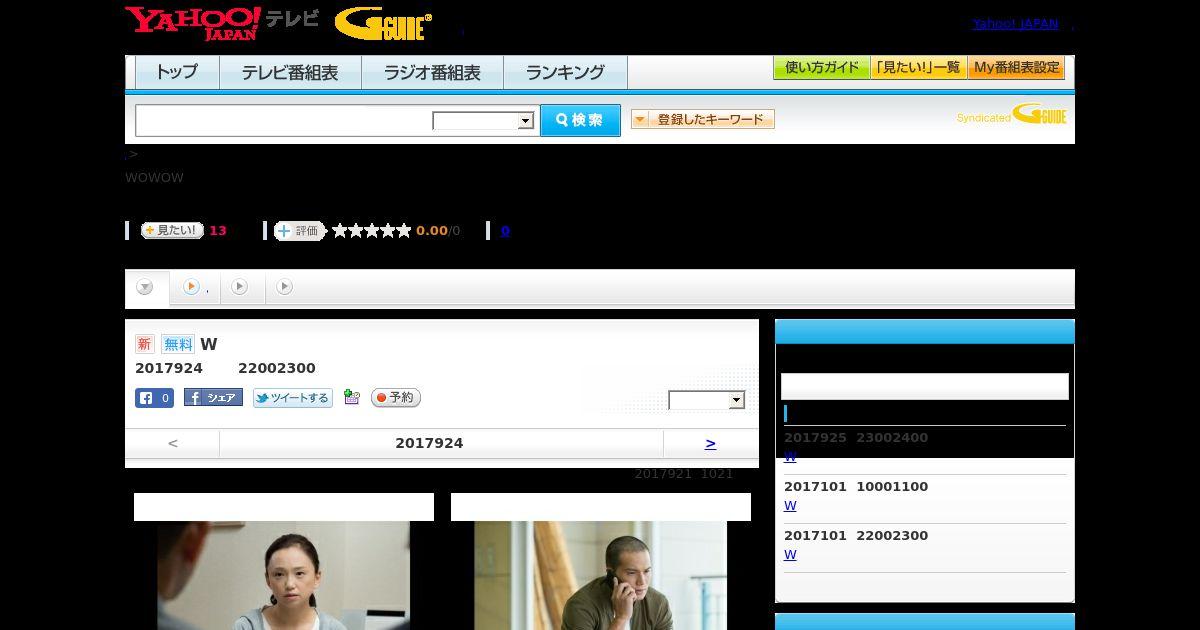Viewport: 1200px width, 630px height.
Task: Switch to the トップ tab
Action: [177, 72]
